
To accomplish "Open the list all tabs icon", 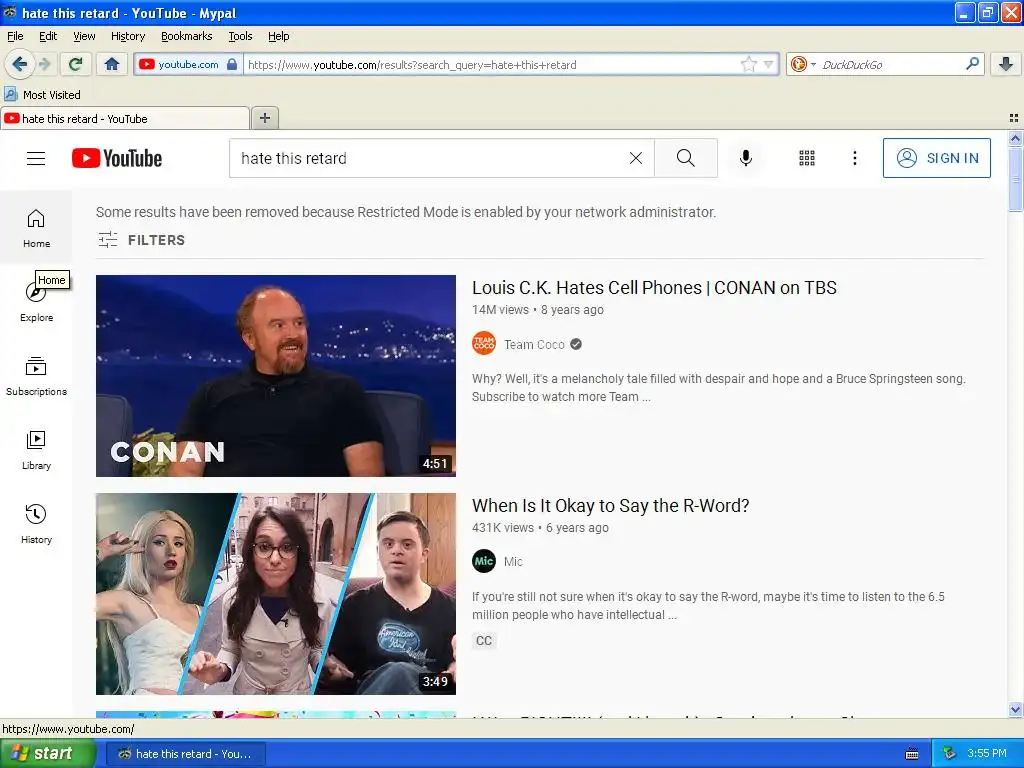I will coord(1014,118).
